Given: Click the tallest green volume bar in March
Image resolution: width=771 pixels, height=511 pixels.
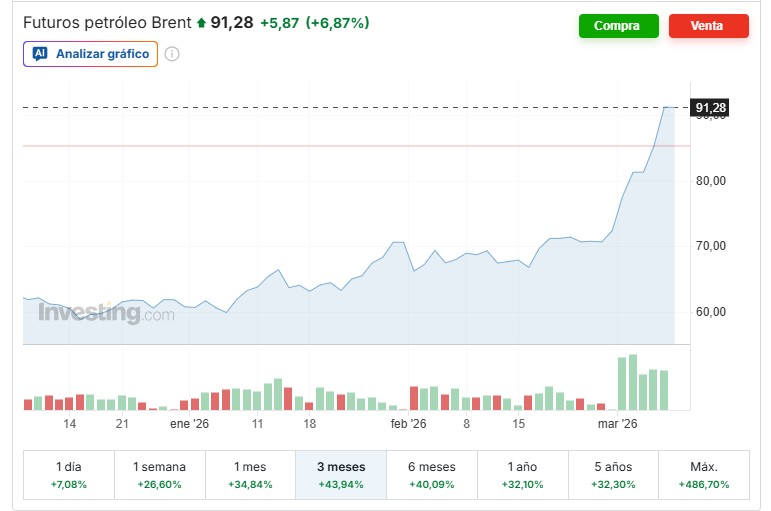Looking at the screenshot, I should [x=632, y=382].
